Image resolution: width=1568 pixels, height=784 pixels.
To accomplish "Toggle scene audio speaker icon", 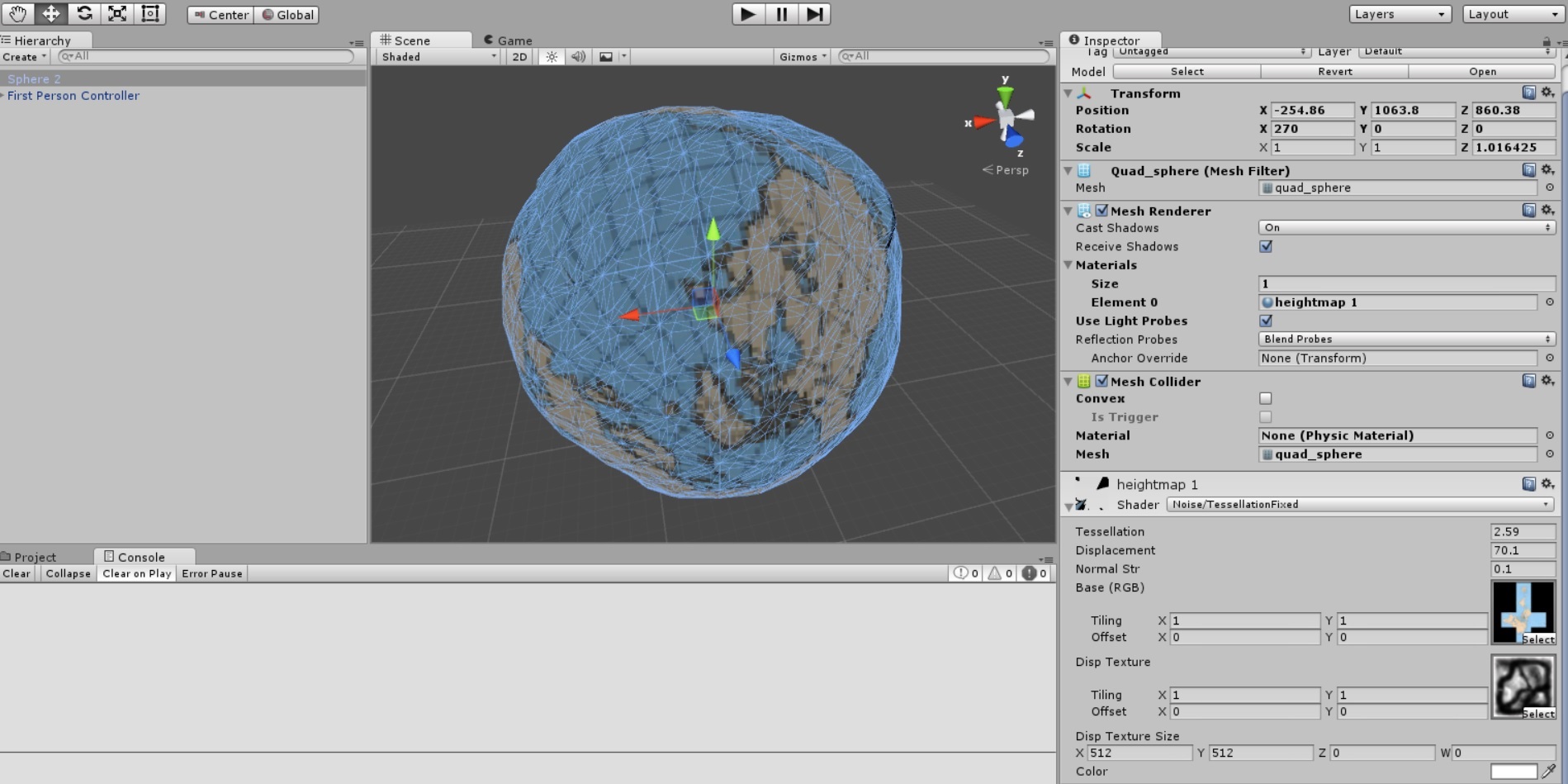I will (578, 56).
